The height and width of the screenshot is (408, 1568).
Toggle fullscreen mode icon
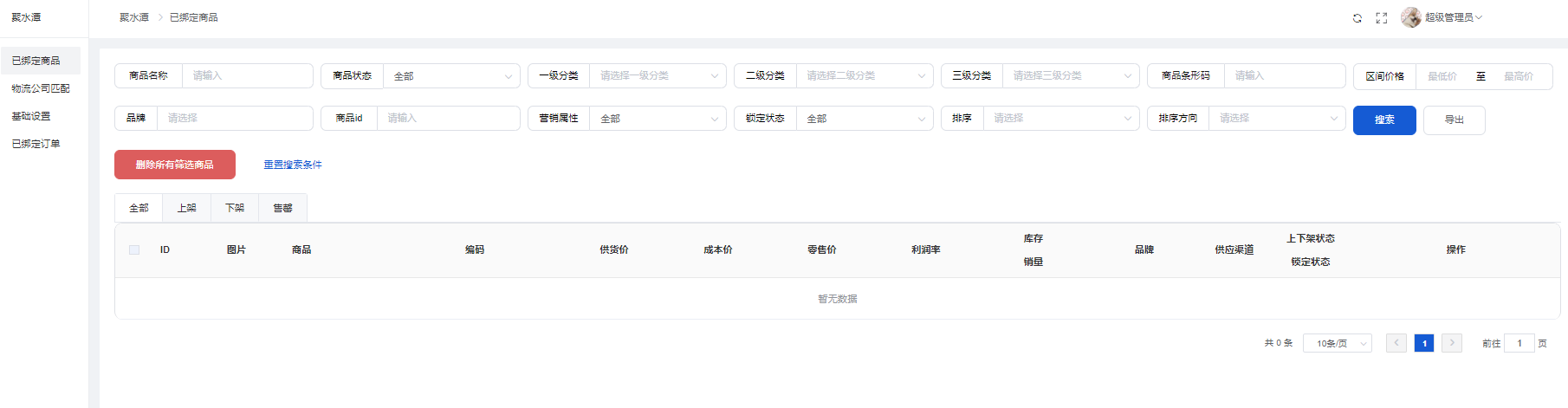click(x=1382, y=17)
